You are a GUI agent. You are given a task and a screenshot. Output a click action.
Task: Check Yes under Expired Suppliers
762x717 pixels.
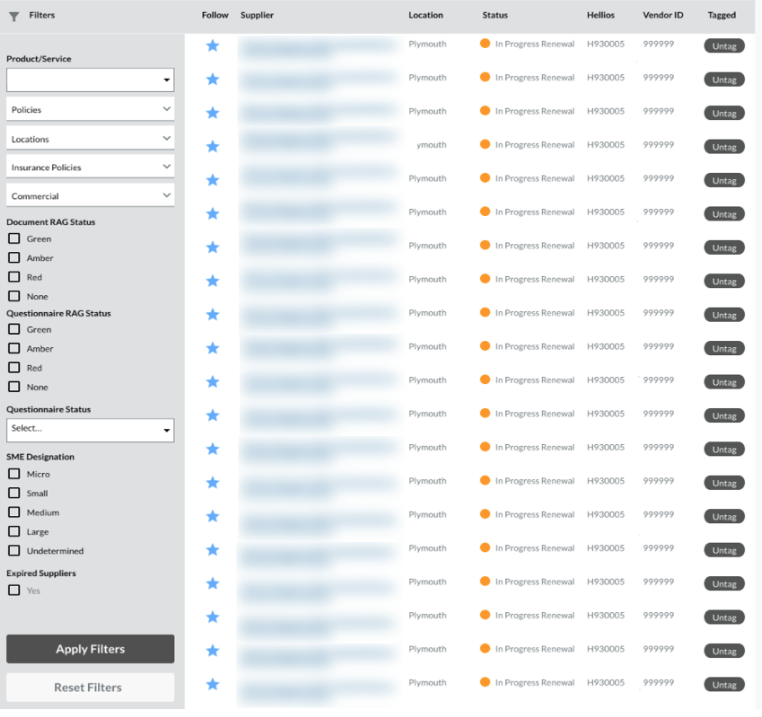[x=14, y=591]
